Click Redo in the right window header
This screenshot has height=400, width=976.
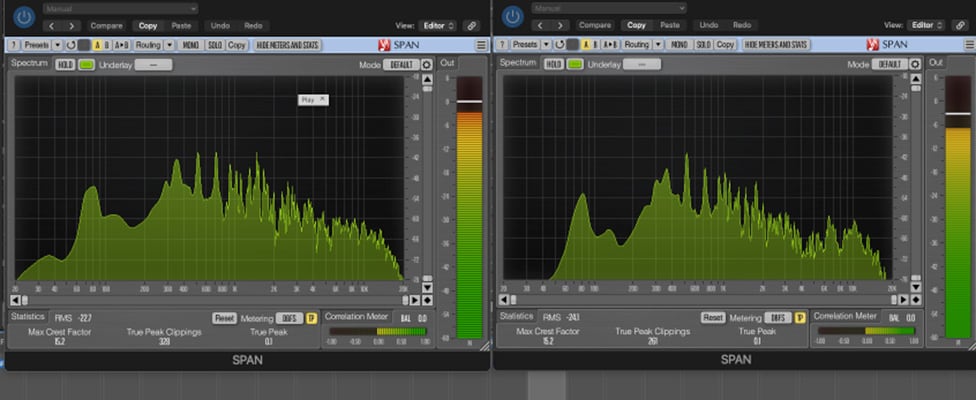(742, 26)
